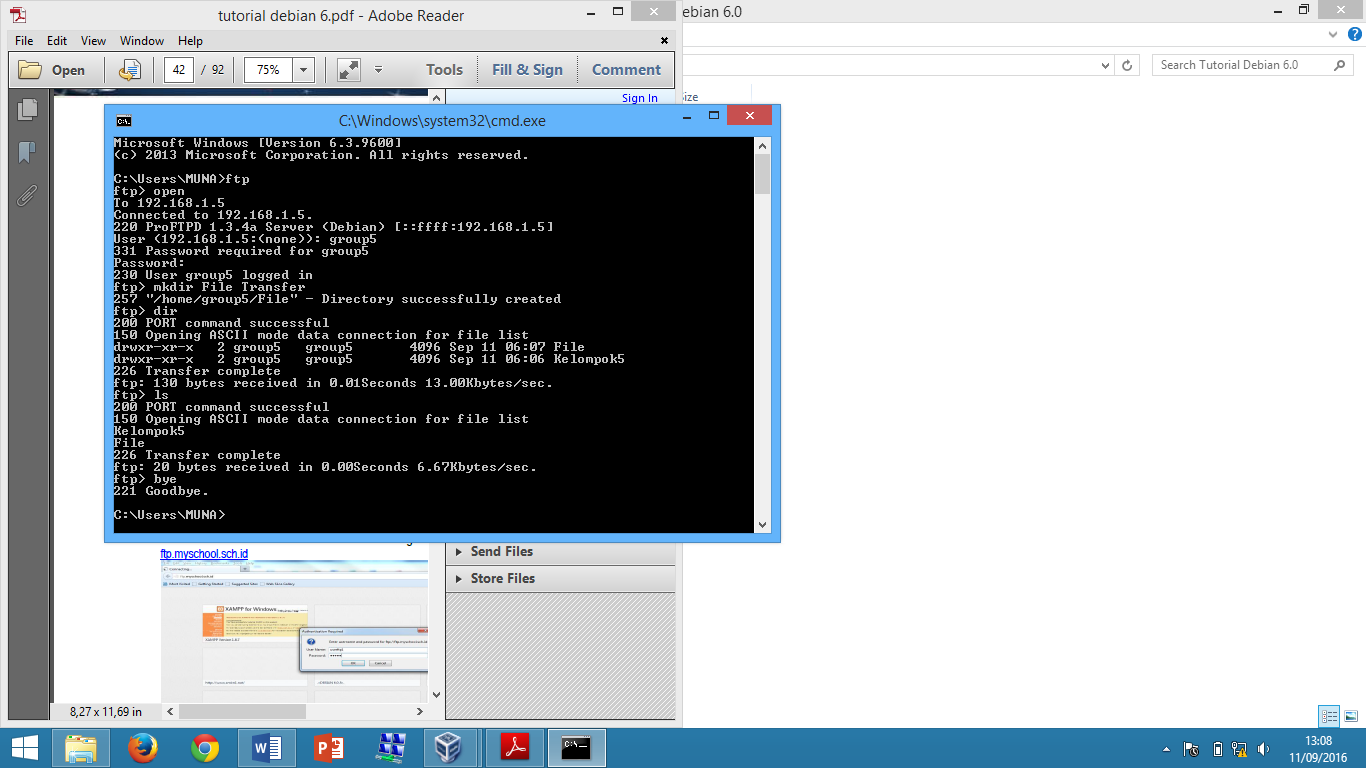Maximize the cmd.exe window
Viewport: 1366px width, 768px height.
click(714, 116)
